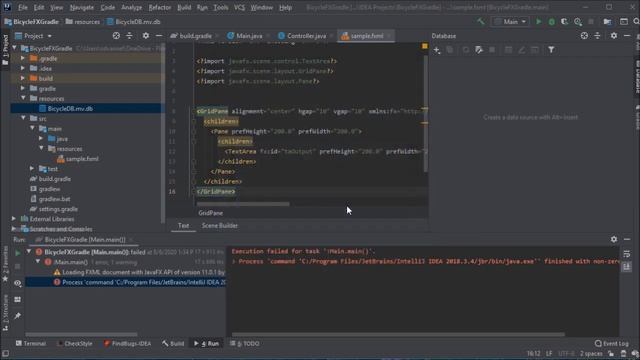640x360 pixels.
Task: Expand the build folder in project tree
Action: [x=23, y=78]
